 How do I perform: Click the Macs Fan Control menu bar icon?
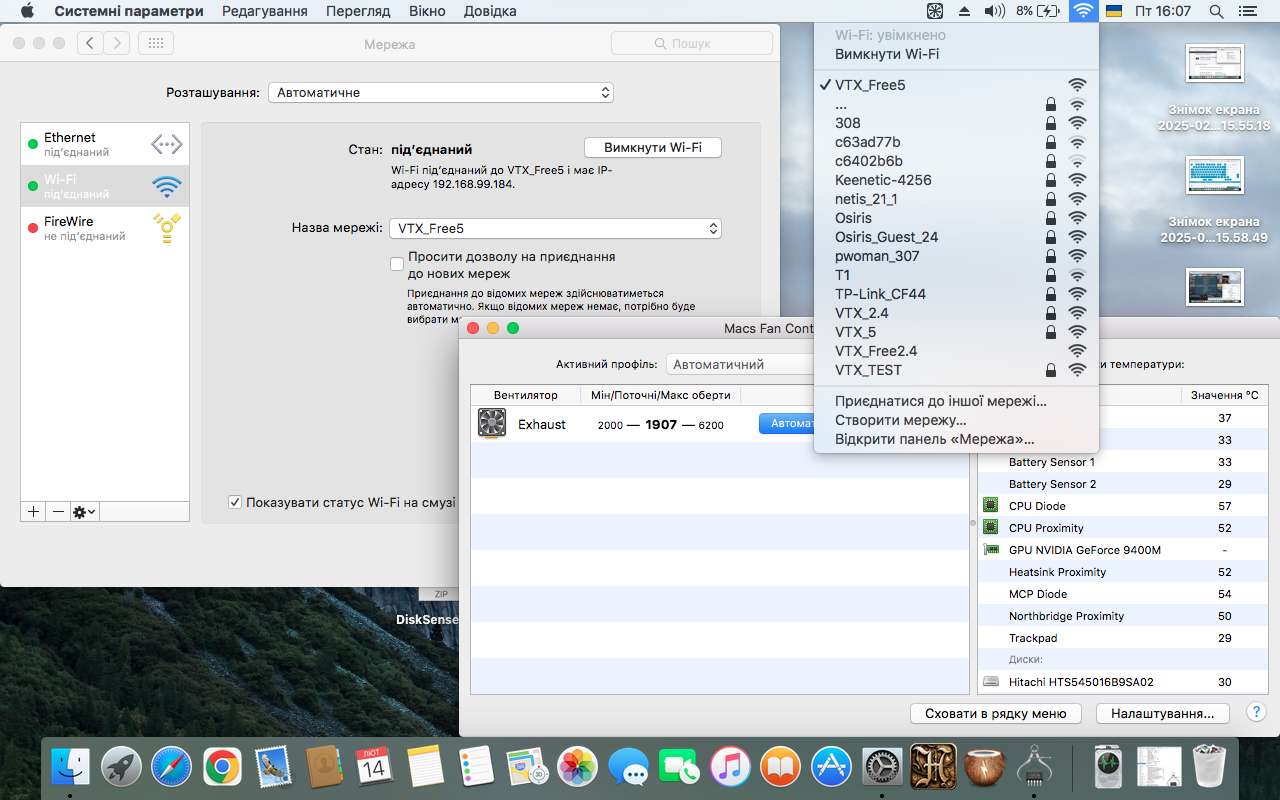pos(934,12)
